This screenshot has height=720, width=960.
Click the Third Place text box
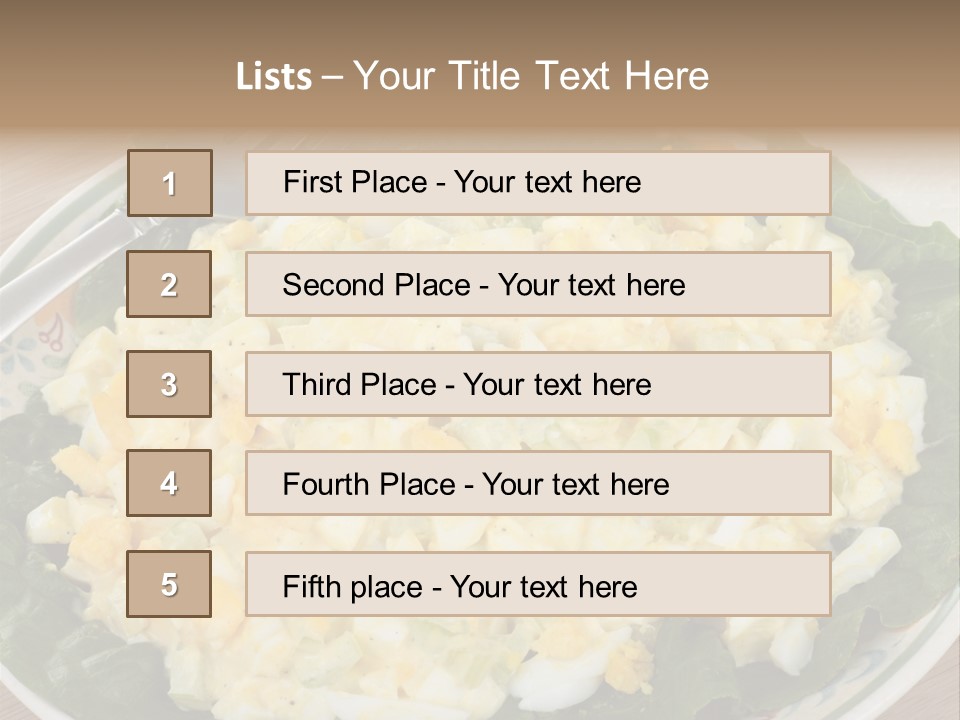(x=538, y=384)
